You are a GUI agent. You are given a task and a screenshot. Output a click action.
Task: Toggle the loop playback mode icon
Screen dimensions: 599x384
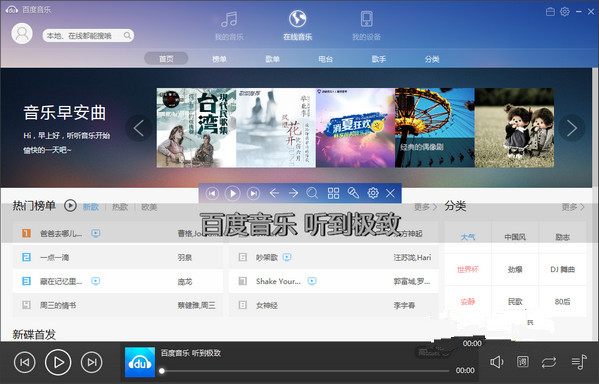(x=549, y=362)
